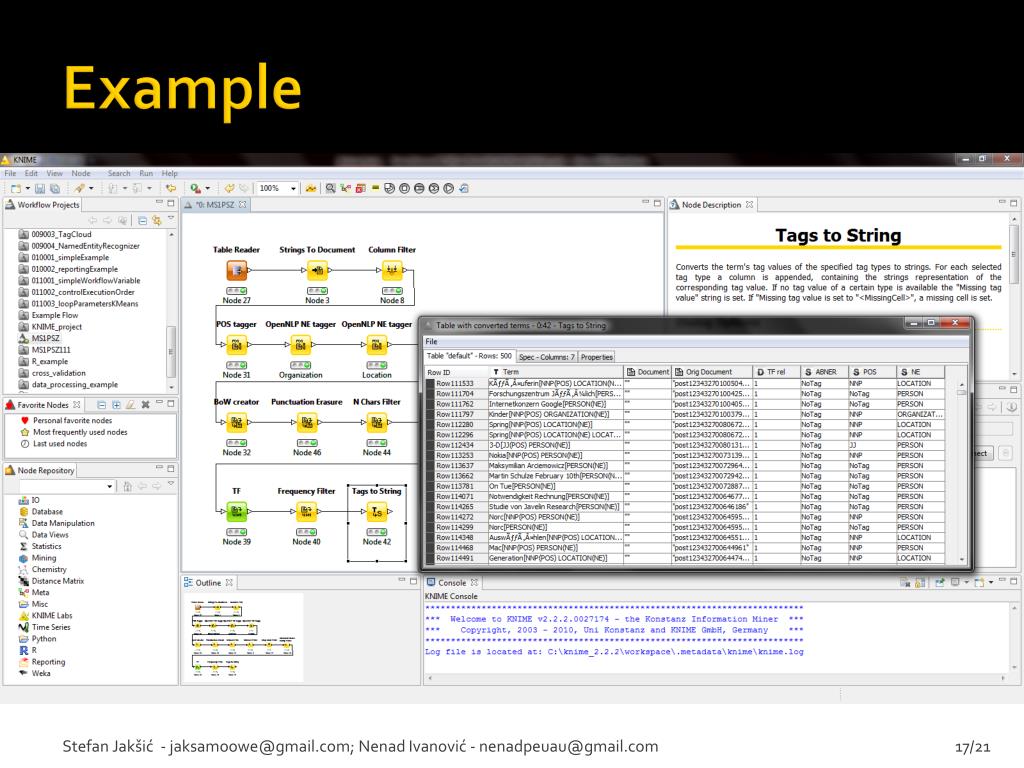The image size is (1024, 768).
Task: Select Data Manipulation in Node Repository
Action: [x=63, y=524]
